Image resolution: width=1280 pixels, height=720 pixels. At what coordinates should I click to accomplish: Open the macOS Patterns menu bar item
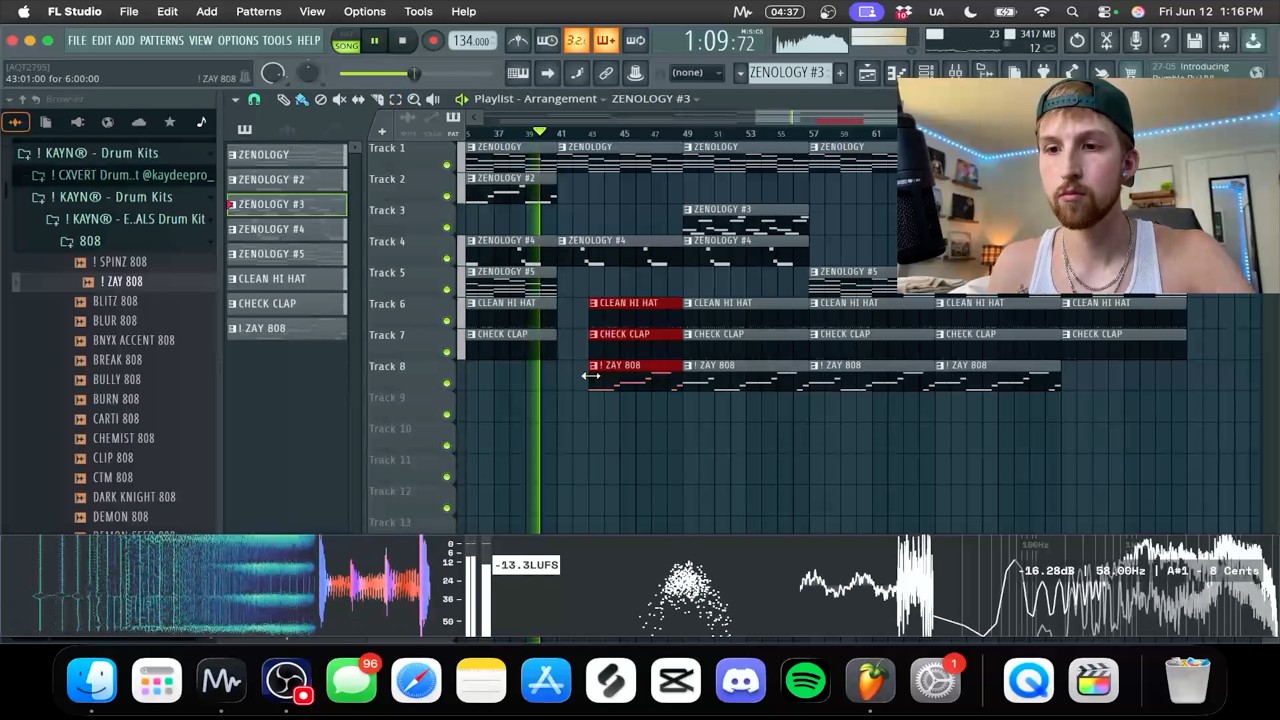coord(258,12)
